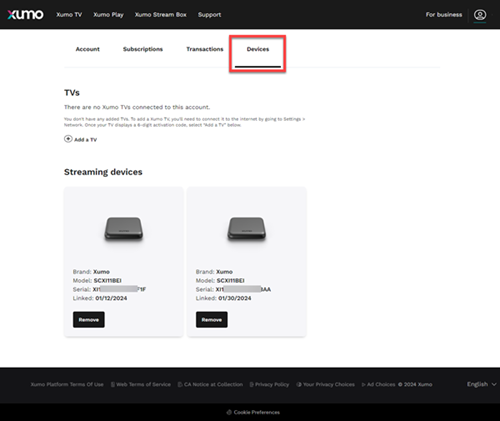Open Xumo TV menu item
500x421 pixels.
(69, 15)
